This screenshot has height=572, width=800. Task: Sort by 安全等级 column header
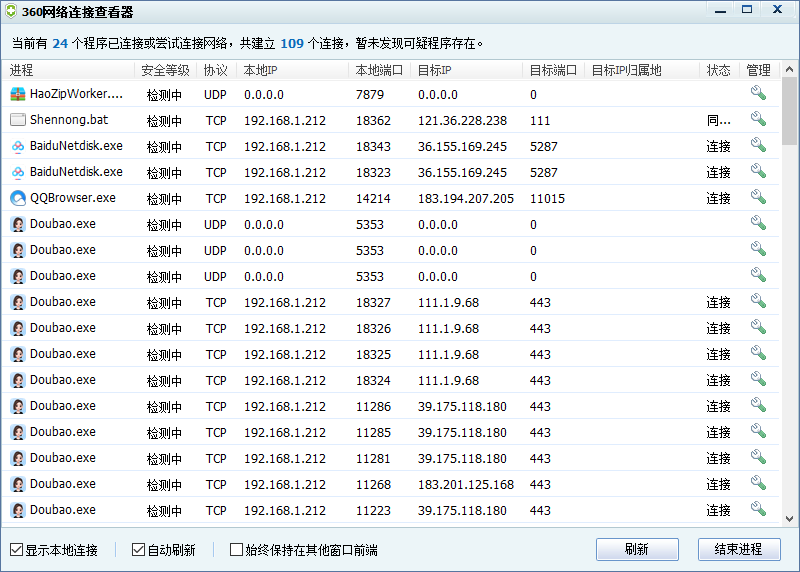point(165,70)
